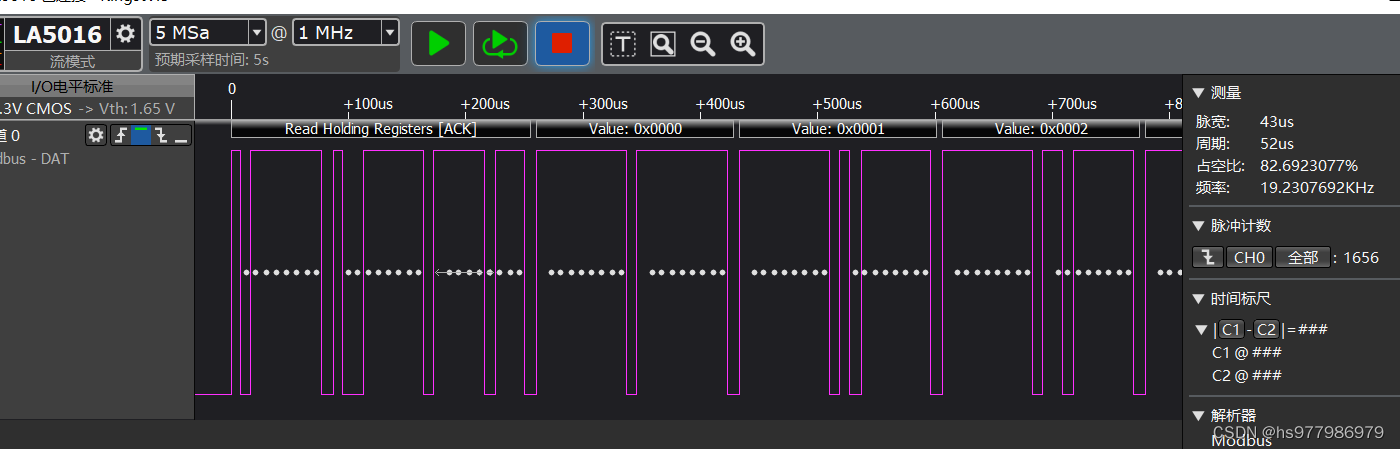Click the Vth:1.65 V threshold text

click(x=139, y=109)
